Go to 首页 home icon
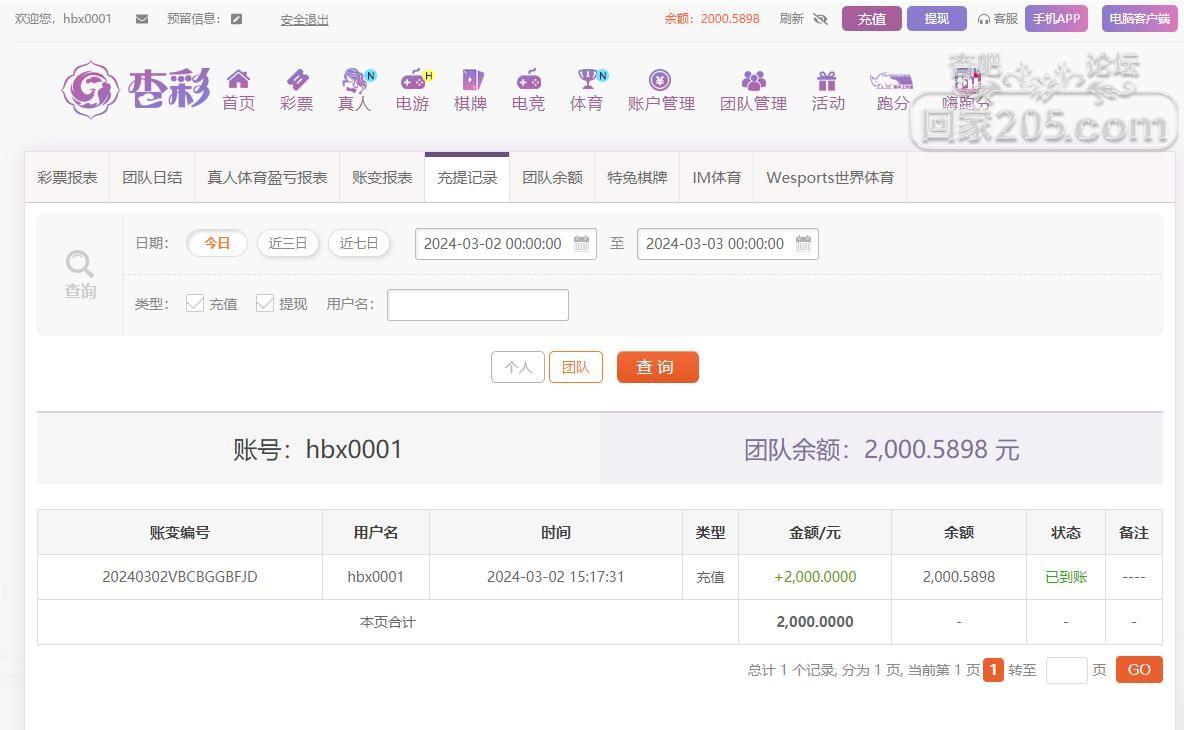The width and height of the screenshot is (1184, 730). tap(239, 79)
